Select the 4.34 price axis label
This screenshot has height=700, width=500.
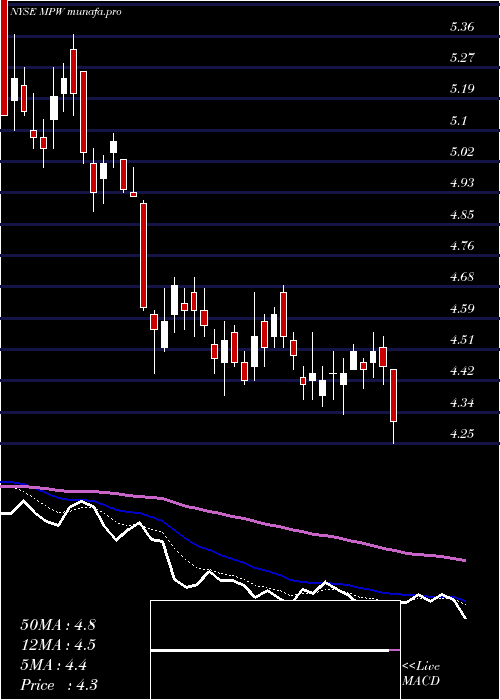(x=462, y=403)
